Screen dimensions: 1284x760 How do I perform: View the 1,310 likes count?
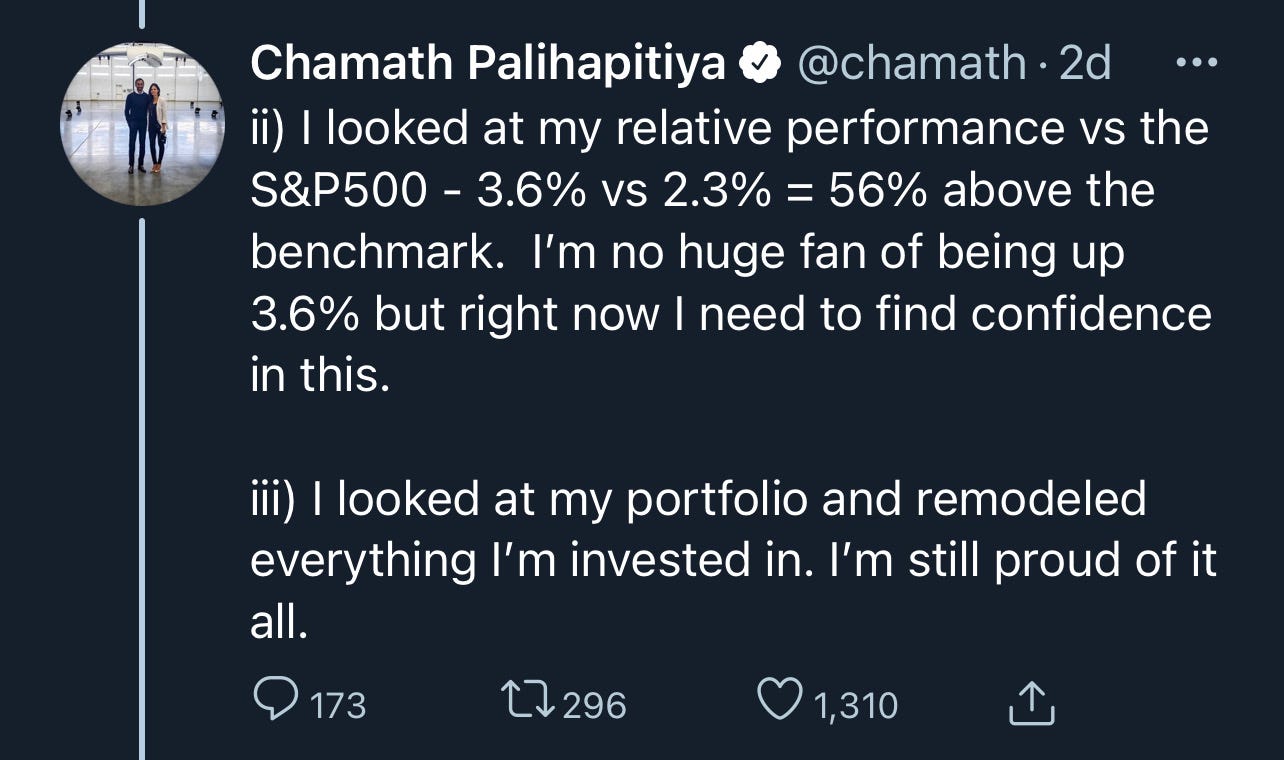[856, 706]
